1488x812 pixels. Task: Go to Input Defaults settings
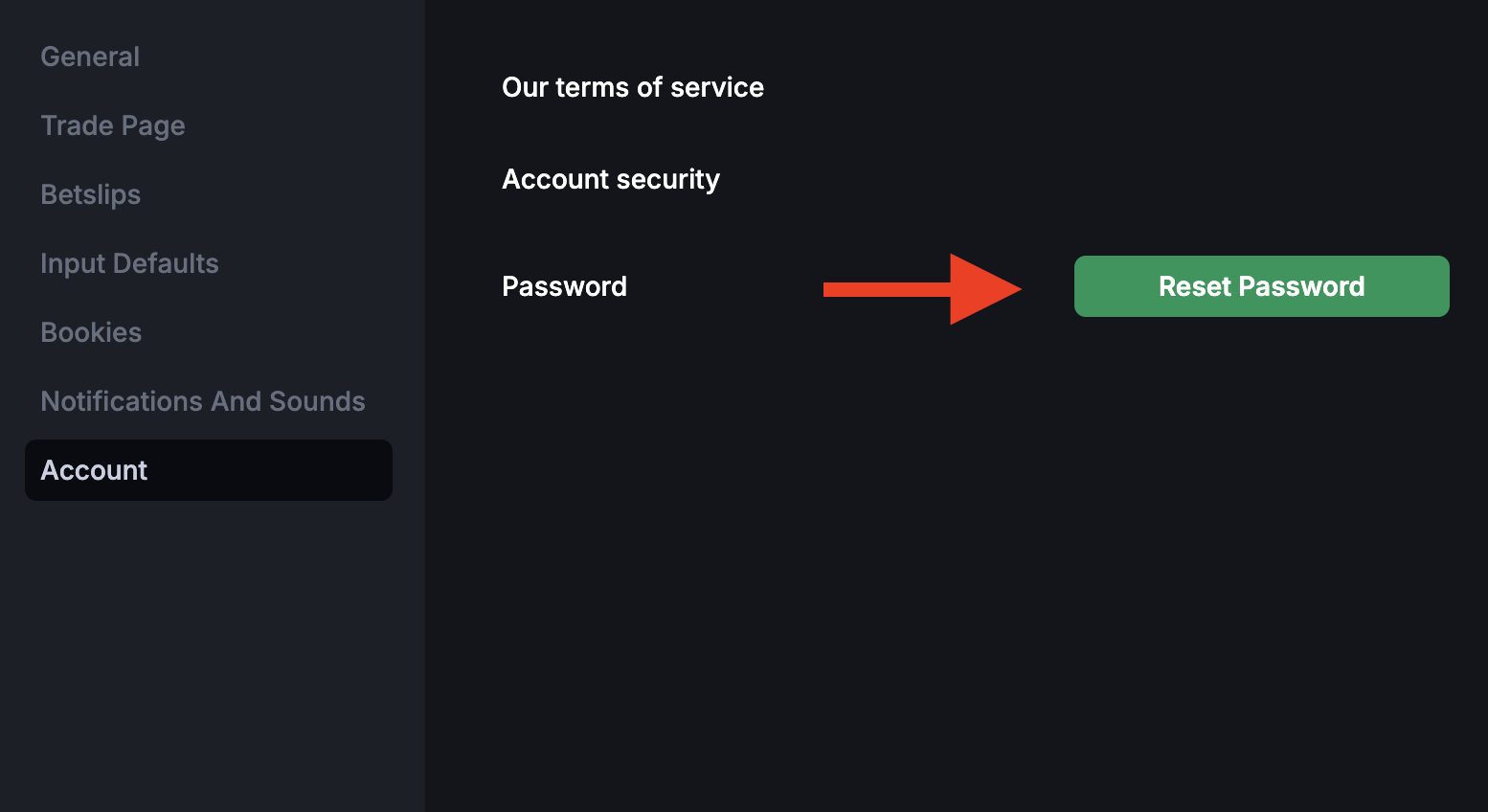point(129,263)
